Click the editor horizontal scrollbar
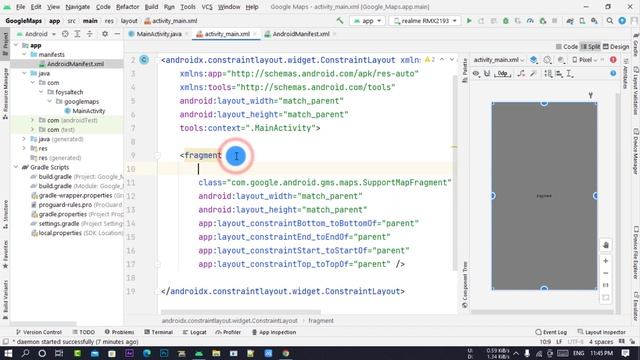Screen dimensions: 640x360 (241, 312)
